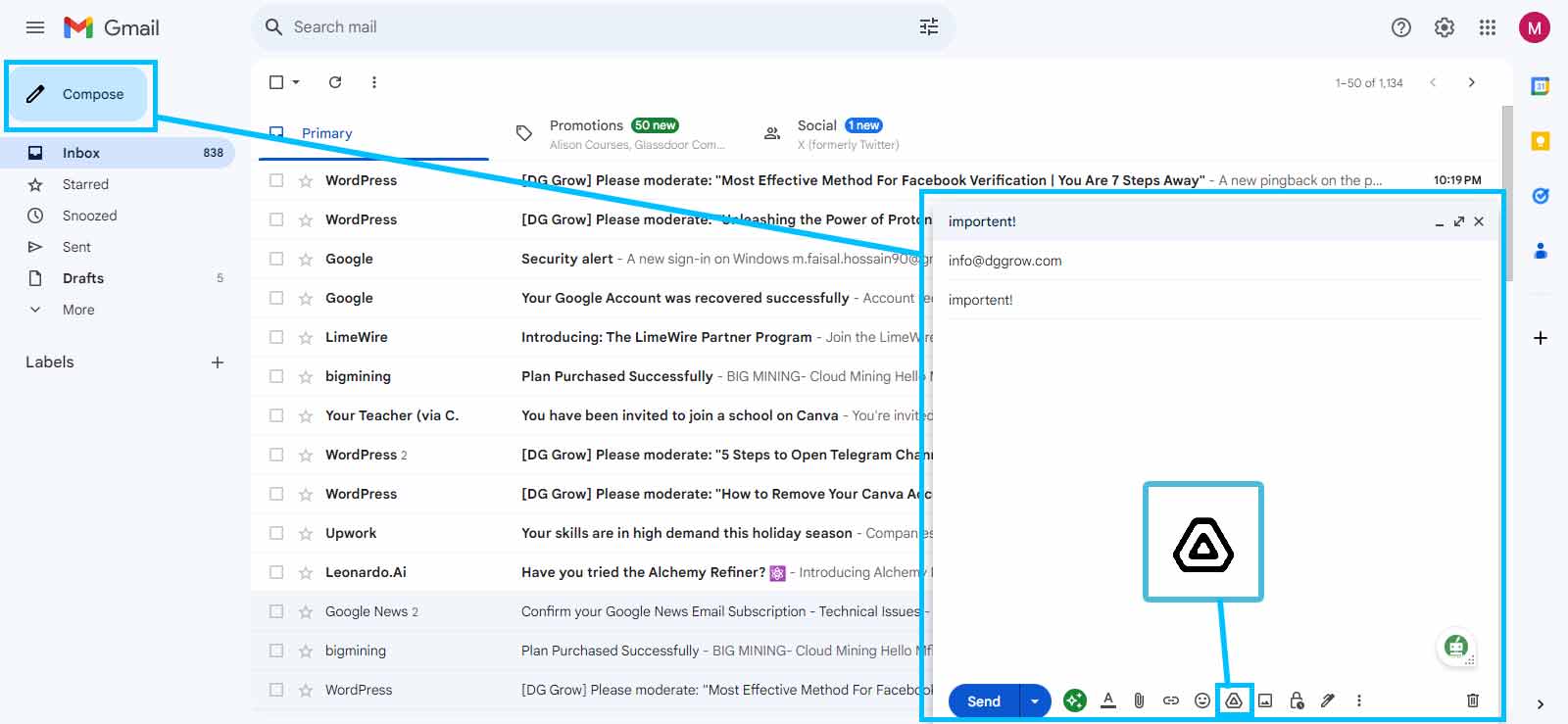This screenshot has width=1568, height=724.
Task: Go to older page arrow
Action: [1471, 82]
